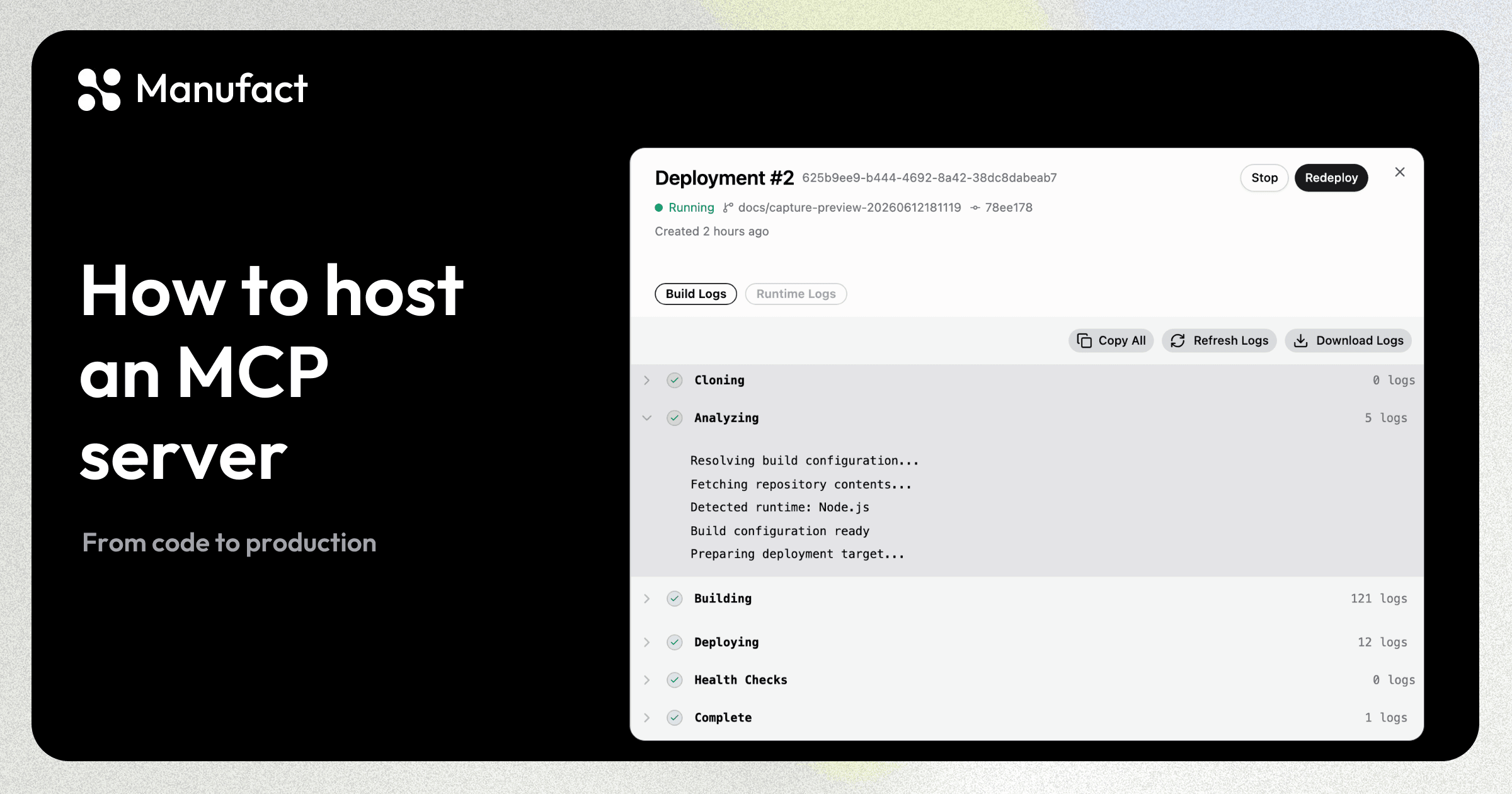Viewport: 1512px width, 794px height.
Task: Click the 'Fetching repository contents...' log line
Action: coord(801,484)
